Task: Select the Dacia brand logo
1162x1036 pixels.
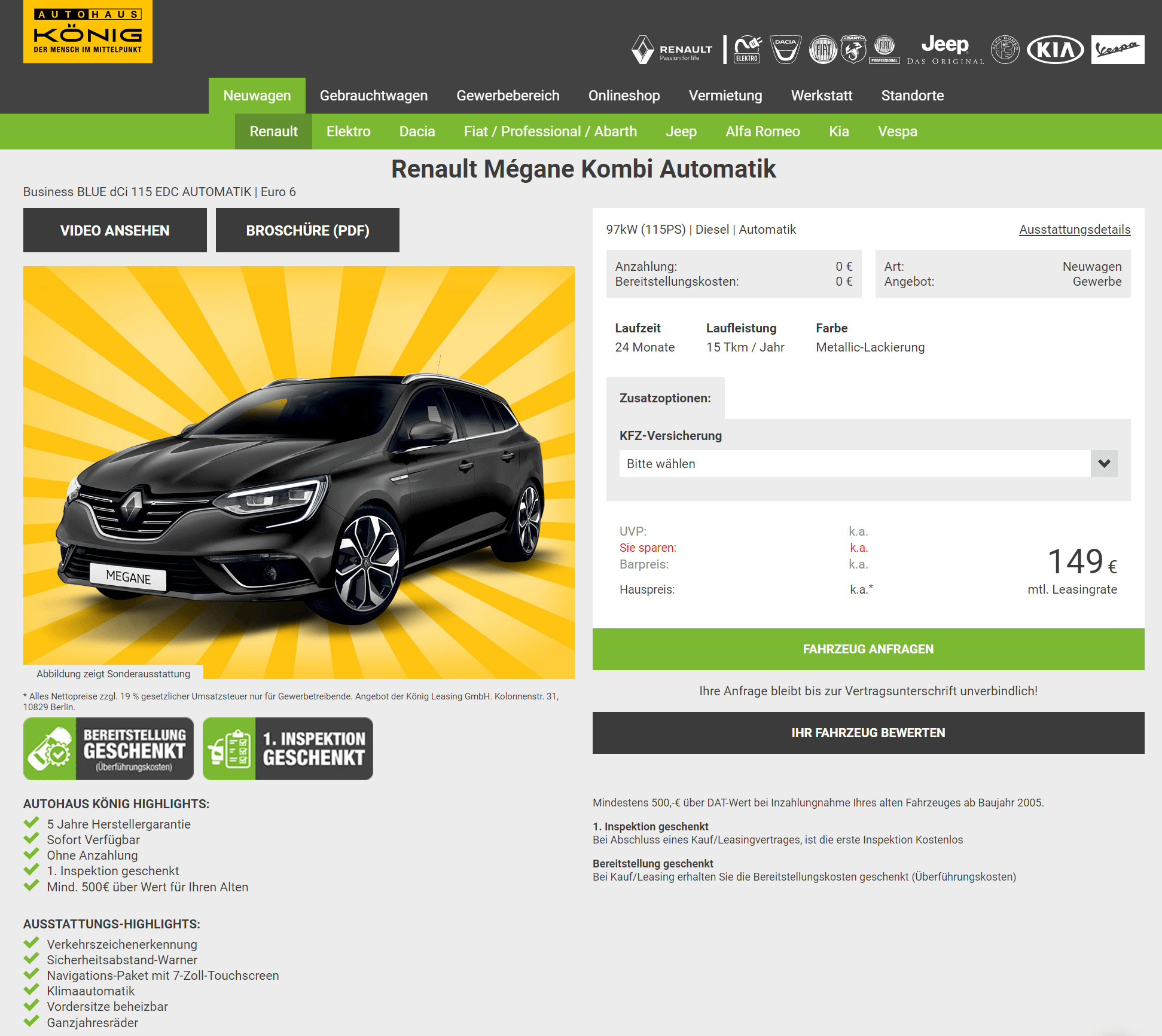Action: [785, 50]
